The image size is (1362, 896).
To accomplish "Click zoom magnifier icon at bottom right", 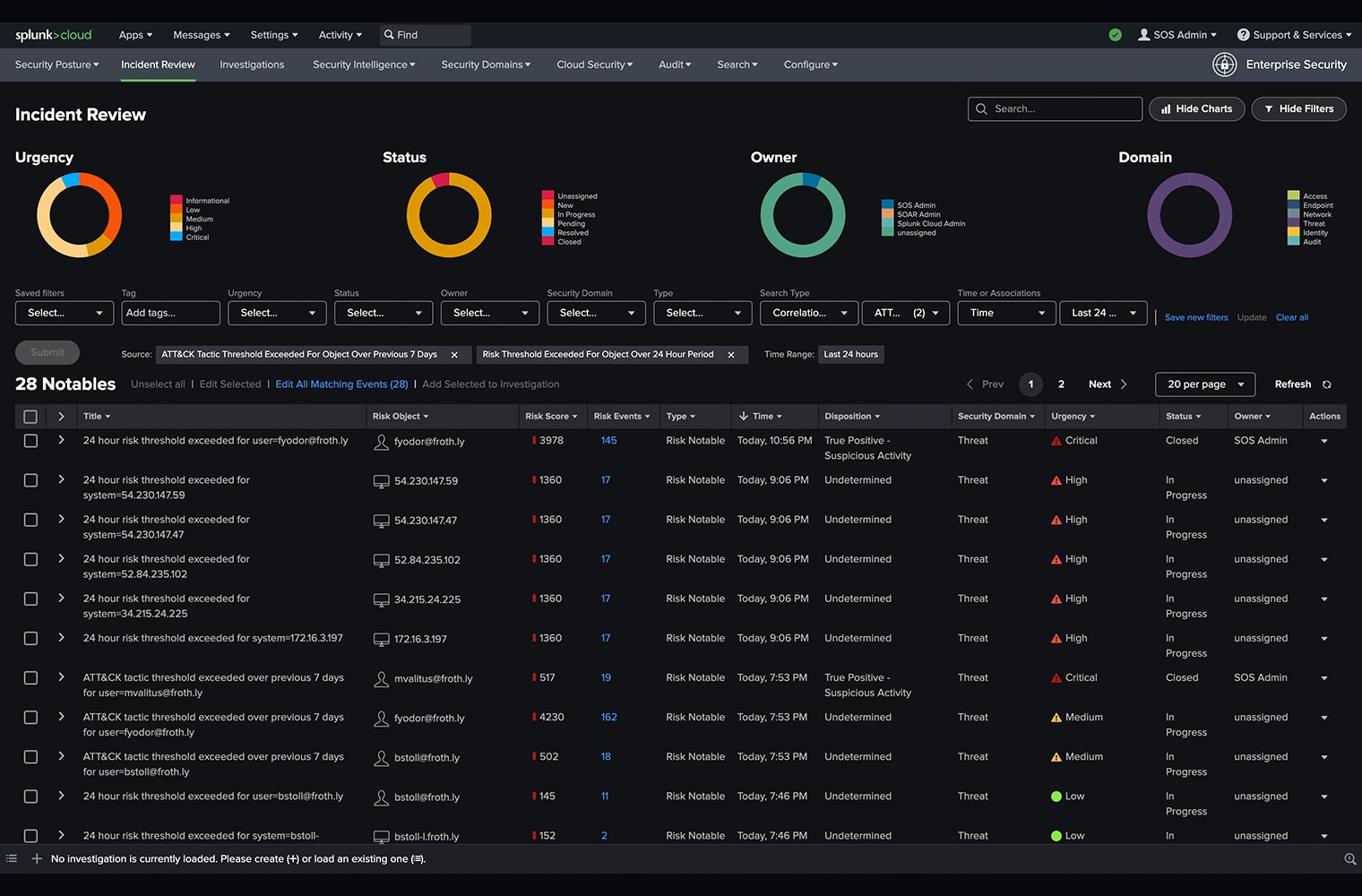I will pos(1349,859).
